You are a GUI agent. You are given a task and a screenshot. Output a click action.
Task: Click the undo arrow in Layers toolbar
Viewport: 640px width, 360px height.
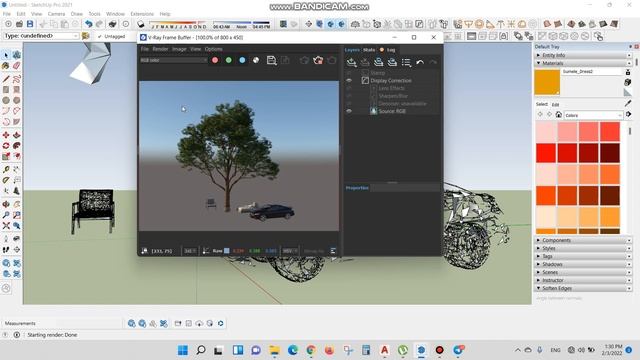[x=420, y=62]
